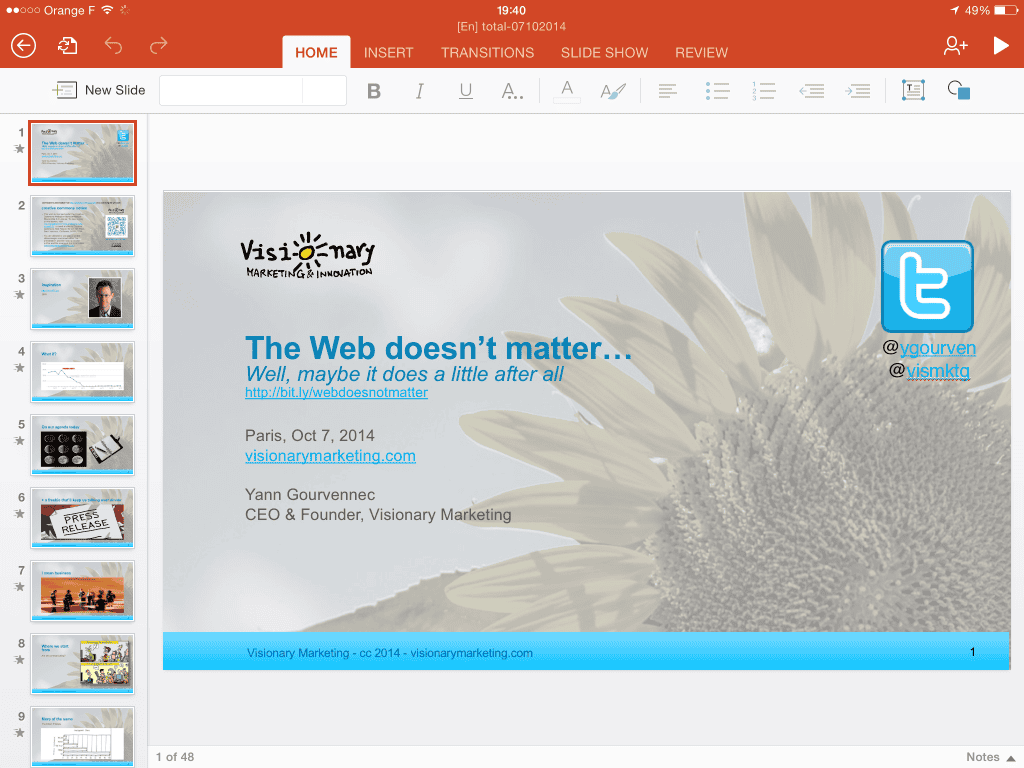Start the slideshow with play button
The width and height of the screenshot is (1024, 768).
(x=1000, y=46)
